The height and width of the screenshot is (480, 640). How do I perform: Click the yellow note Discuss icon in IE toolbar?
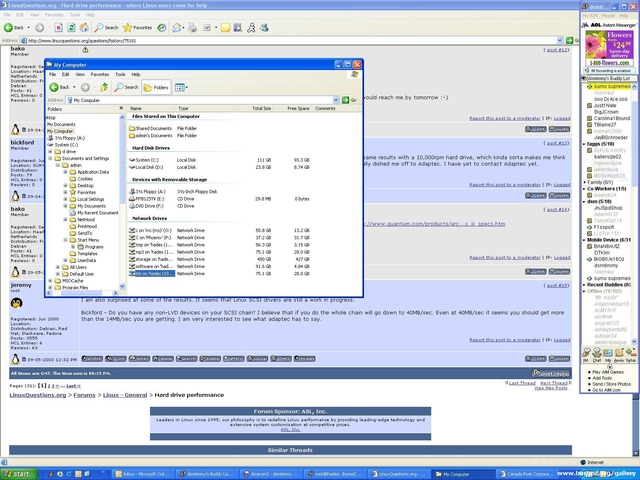tap(225, 28)
